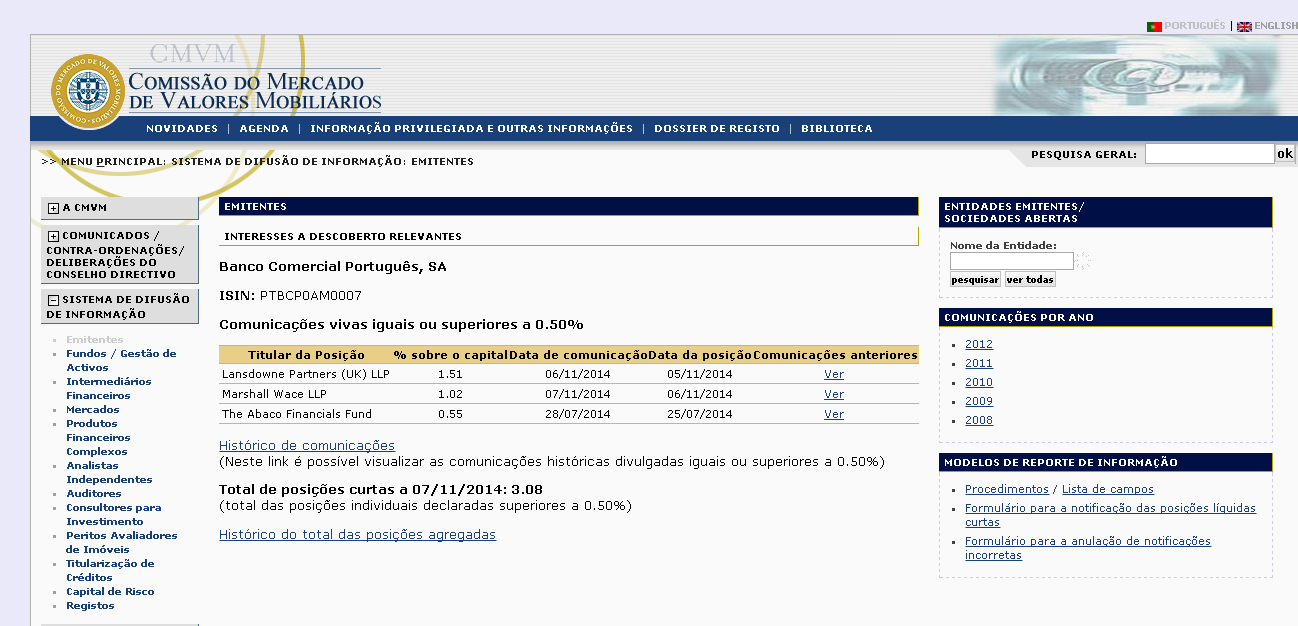
Task: Expand Comunicados / Contra-ordenações section
Action: click(54, 236)
